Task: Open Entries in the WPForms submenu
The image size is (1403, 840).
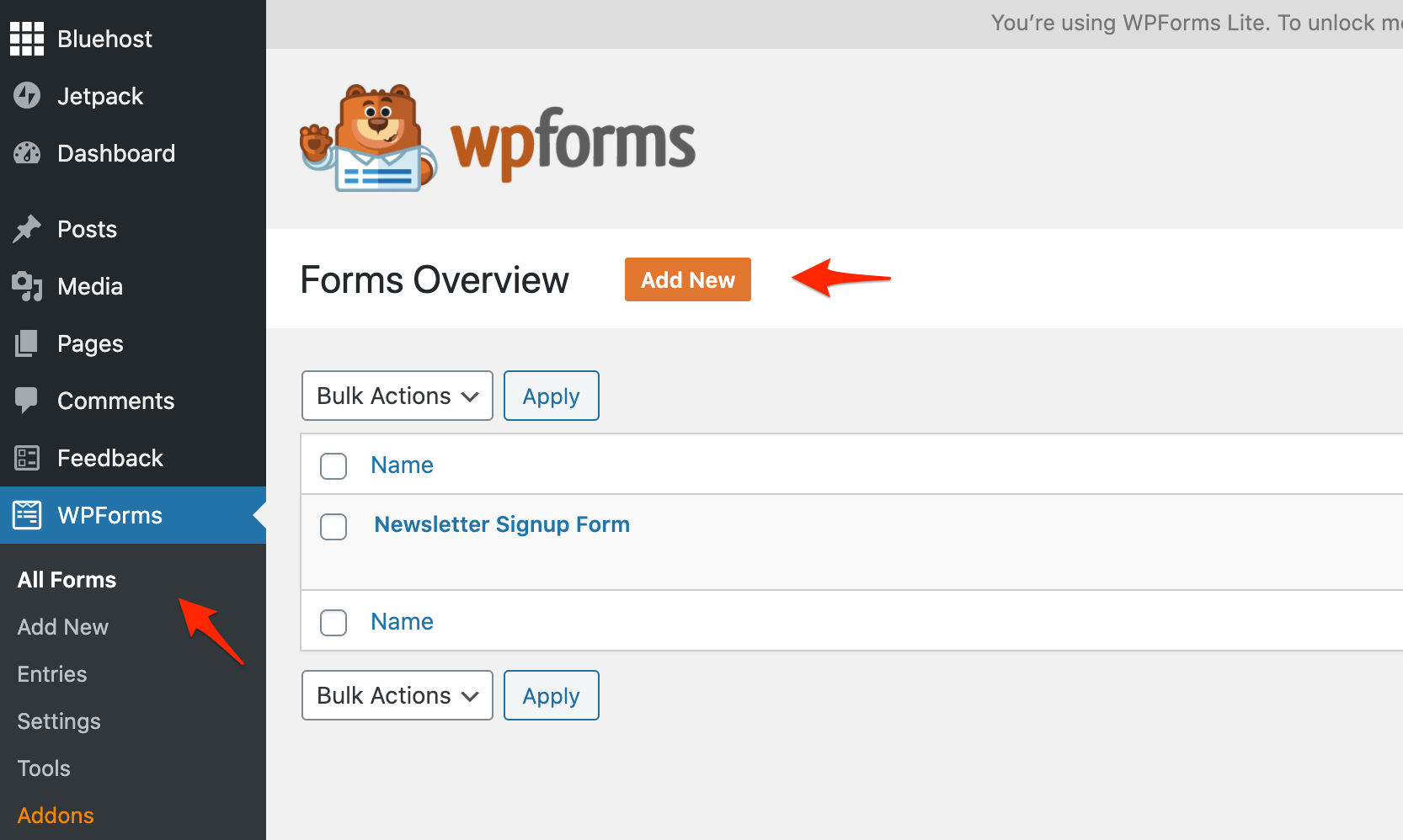Action: (52, 674)
